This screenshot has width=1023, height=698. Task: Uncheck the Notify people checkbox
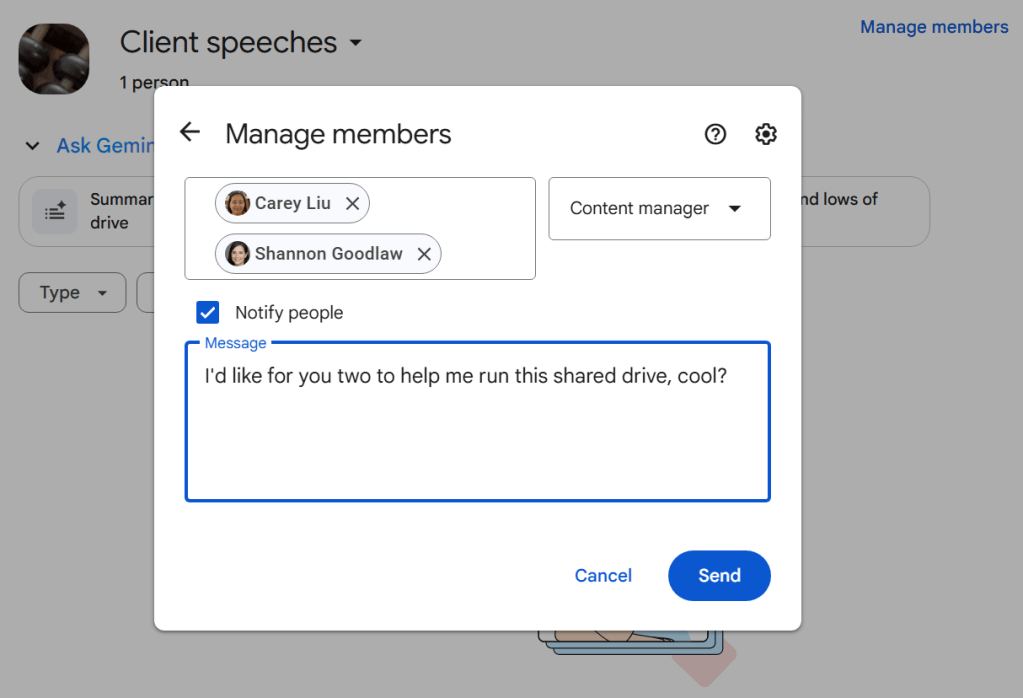point(207,312)
